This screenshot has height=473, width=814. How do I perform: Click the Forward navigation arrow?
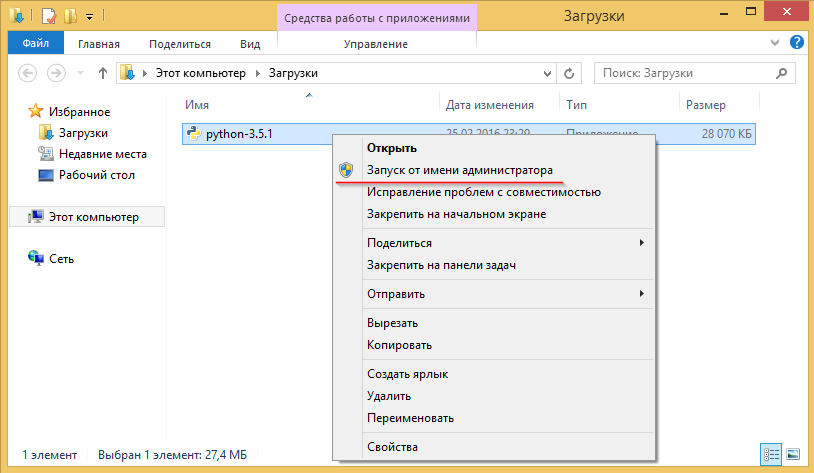(x=56, y=73)
